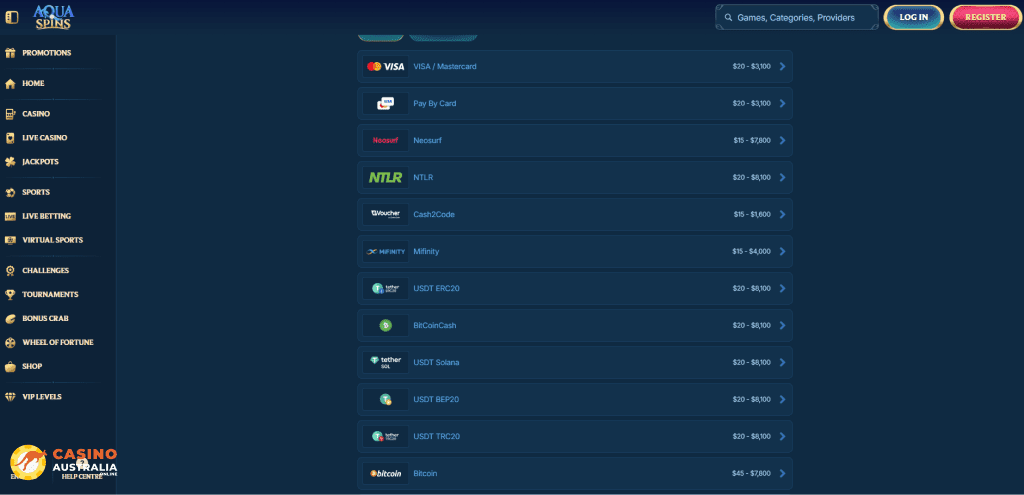The height and width of the screenshot is (495, 1024).
Task: Click the $15 - $7,800 Neosurf limit
Action: (x=752, y=140)
